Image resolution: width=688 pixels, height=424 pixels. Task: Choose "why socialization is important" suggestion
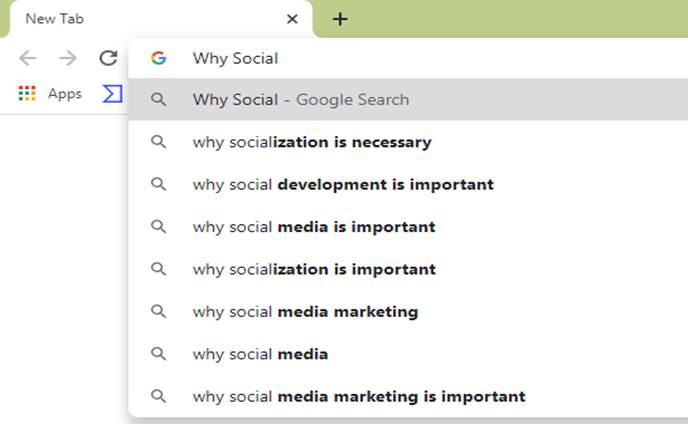coord(408,269)
